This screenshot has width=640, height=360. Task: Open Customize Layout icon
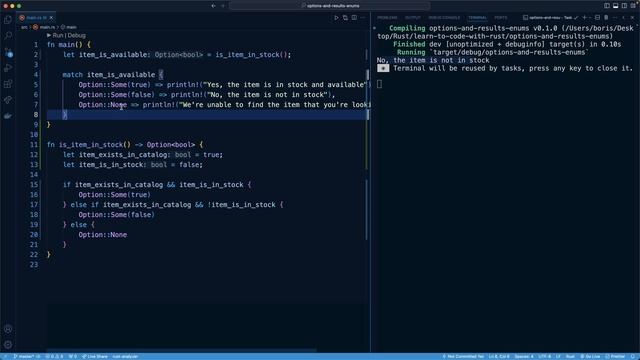click(x=633, y=6)
